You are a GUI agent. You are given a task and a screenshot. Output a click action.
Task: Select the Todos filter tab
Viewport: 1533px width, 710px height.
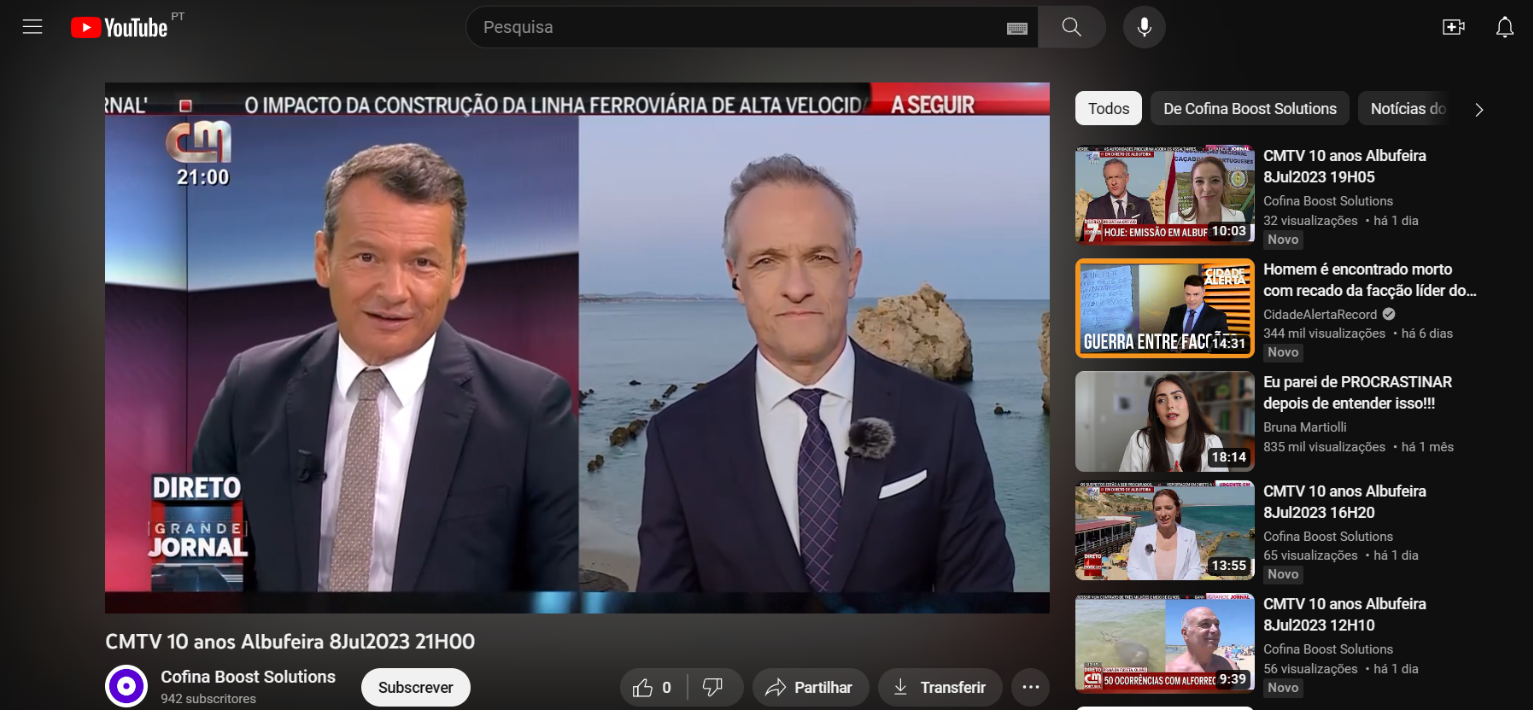point(1107,108)
